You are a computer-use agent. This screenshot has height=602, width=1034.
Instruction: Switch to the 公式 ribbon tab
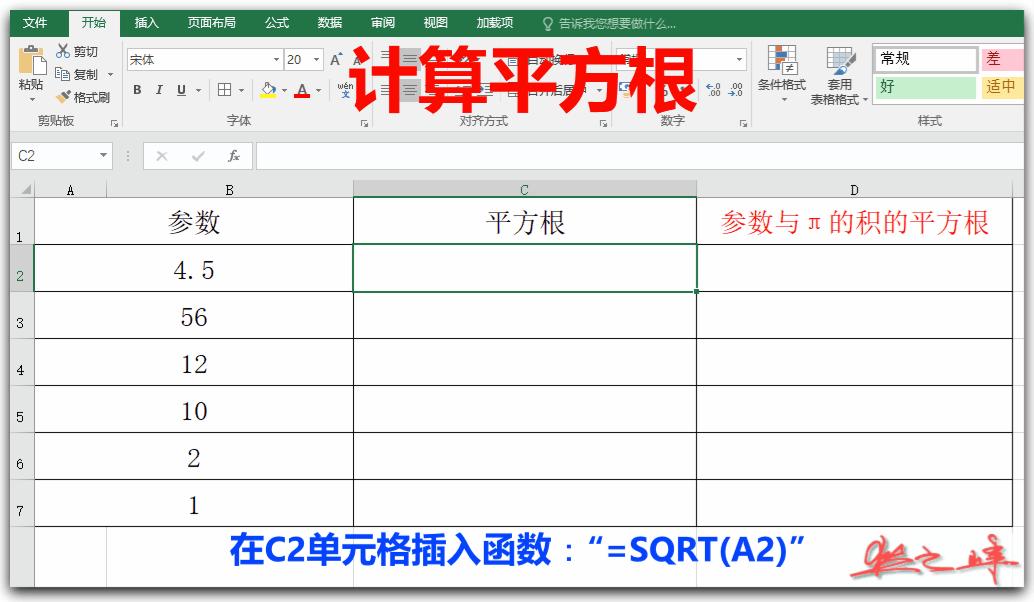[x=276, y=22]
